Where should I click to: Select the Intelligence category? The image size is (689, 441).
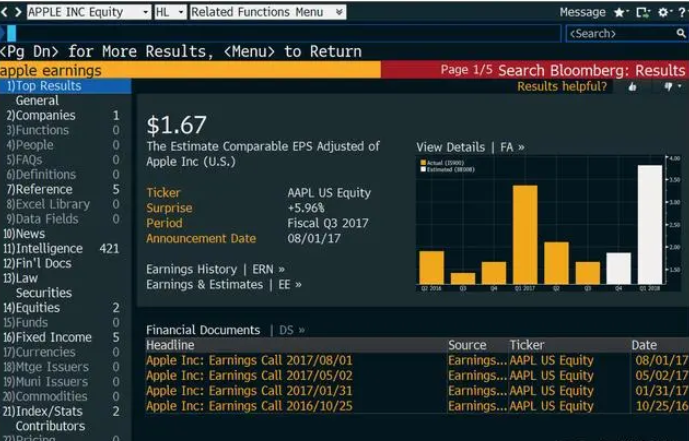(65, 249)
